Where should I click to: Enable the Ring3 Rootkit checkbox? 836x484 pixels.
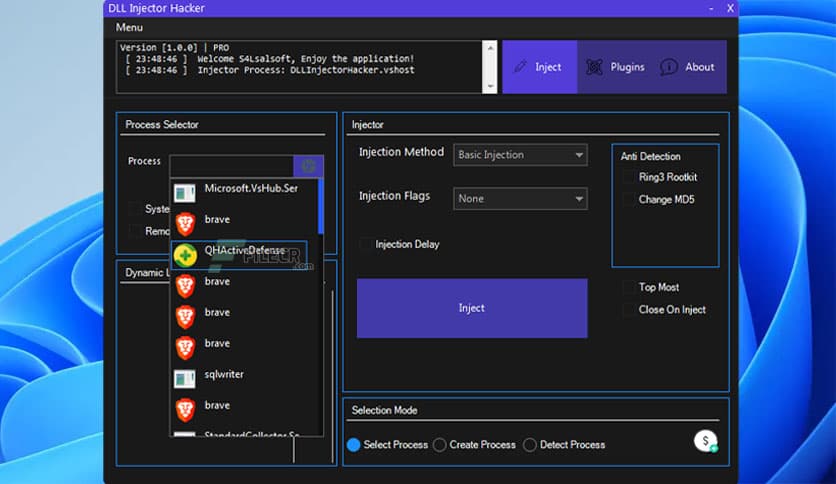(x=627, y=177)
